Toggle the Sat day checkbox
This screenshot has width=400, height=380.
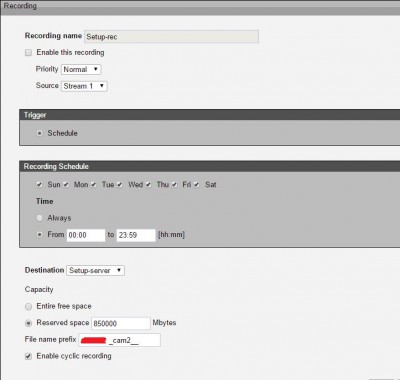[x=197, y=184]
